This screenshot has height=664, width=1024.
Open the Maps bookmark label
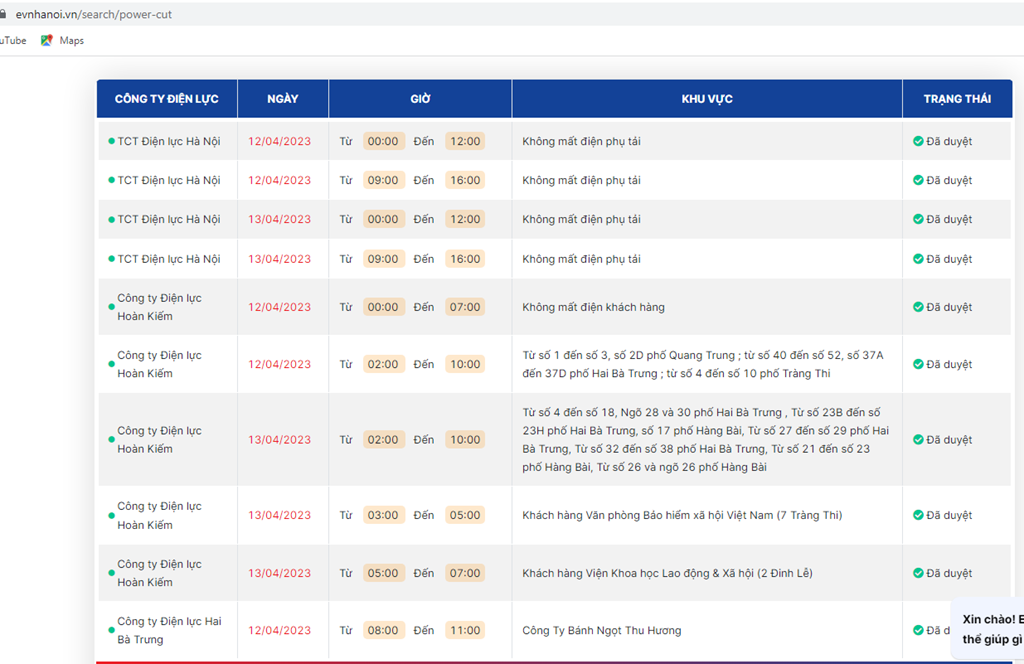click(72, 40)
